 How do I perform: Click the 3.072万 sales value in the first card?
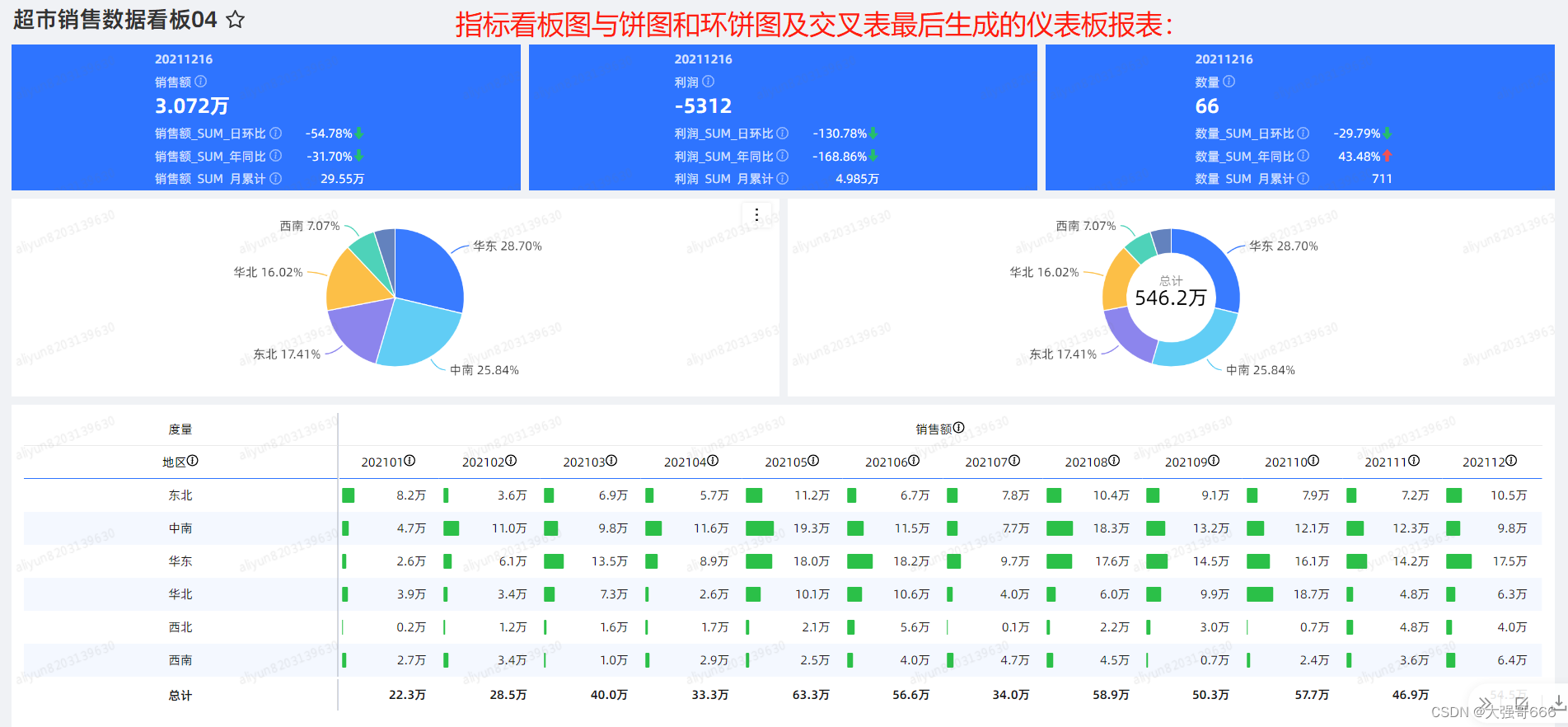click(192, 106)
